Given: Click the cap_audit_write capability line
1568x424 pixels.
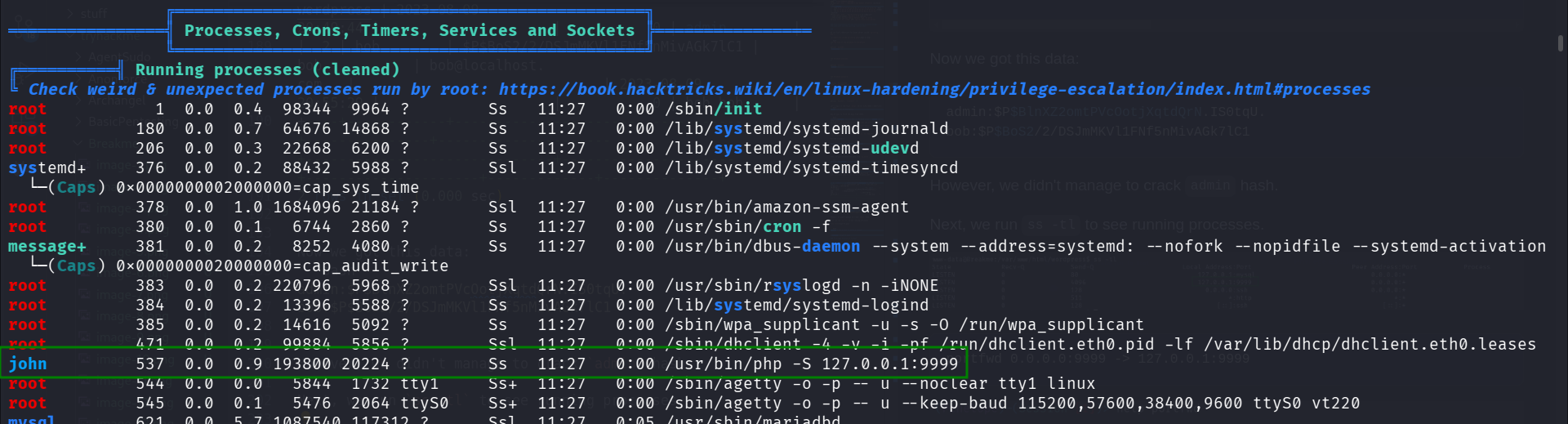Looking at the screenshot, I should click(x=282, y=266).
